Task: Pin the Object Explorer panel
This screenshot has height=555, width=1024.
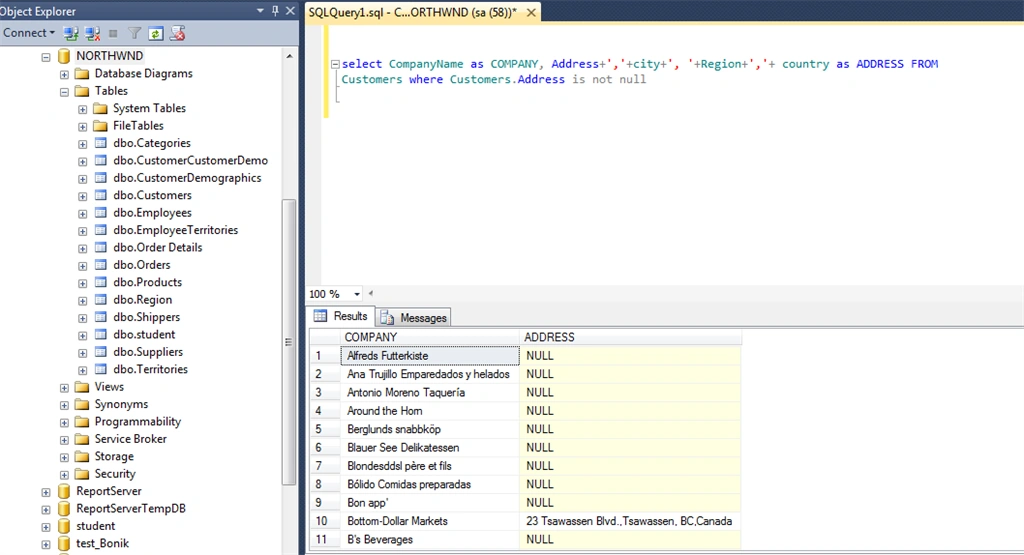Action: pos(275,10)
